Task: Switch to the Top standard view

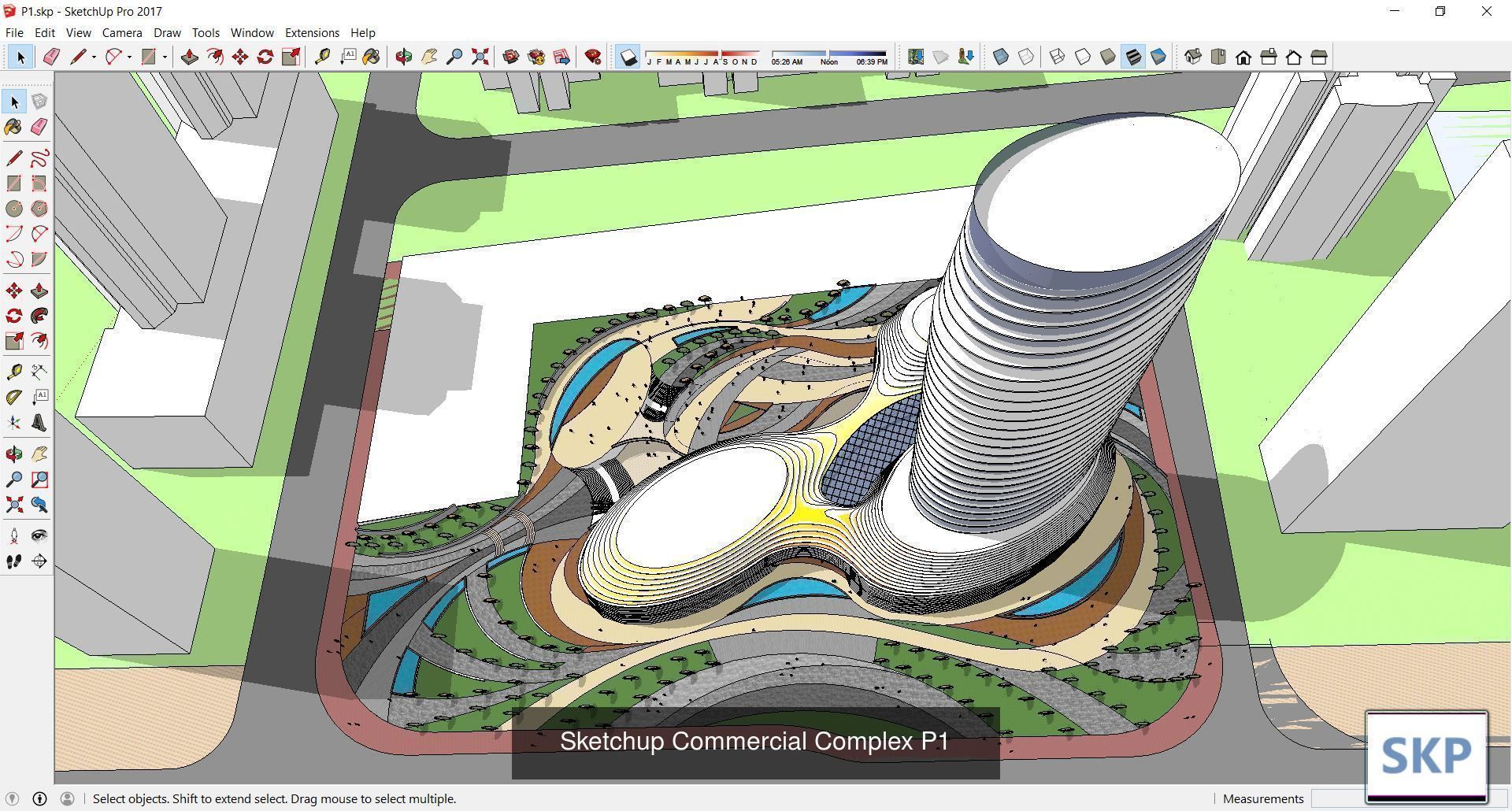Action: [x=1218, y=57]
